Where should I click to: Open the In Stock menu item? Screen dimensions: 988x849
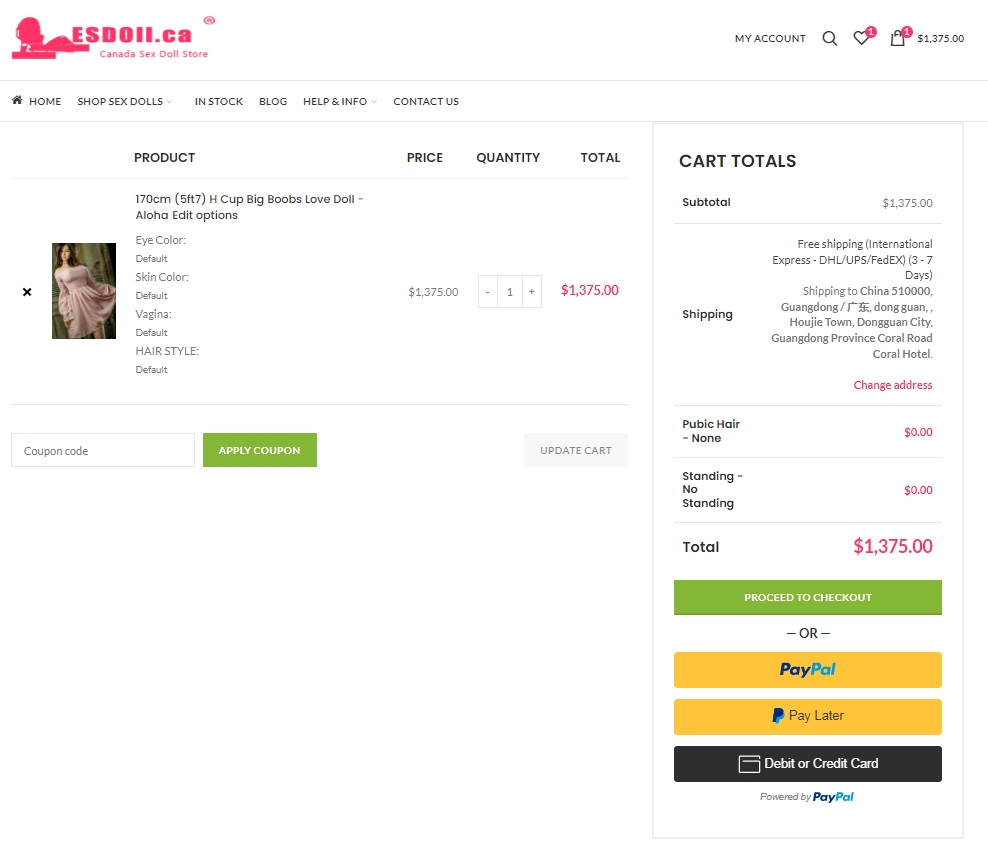point(219,101)
